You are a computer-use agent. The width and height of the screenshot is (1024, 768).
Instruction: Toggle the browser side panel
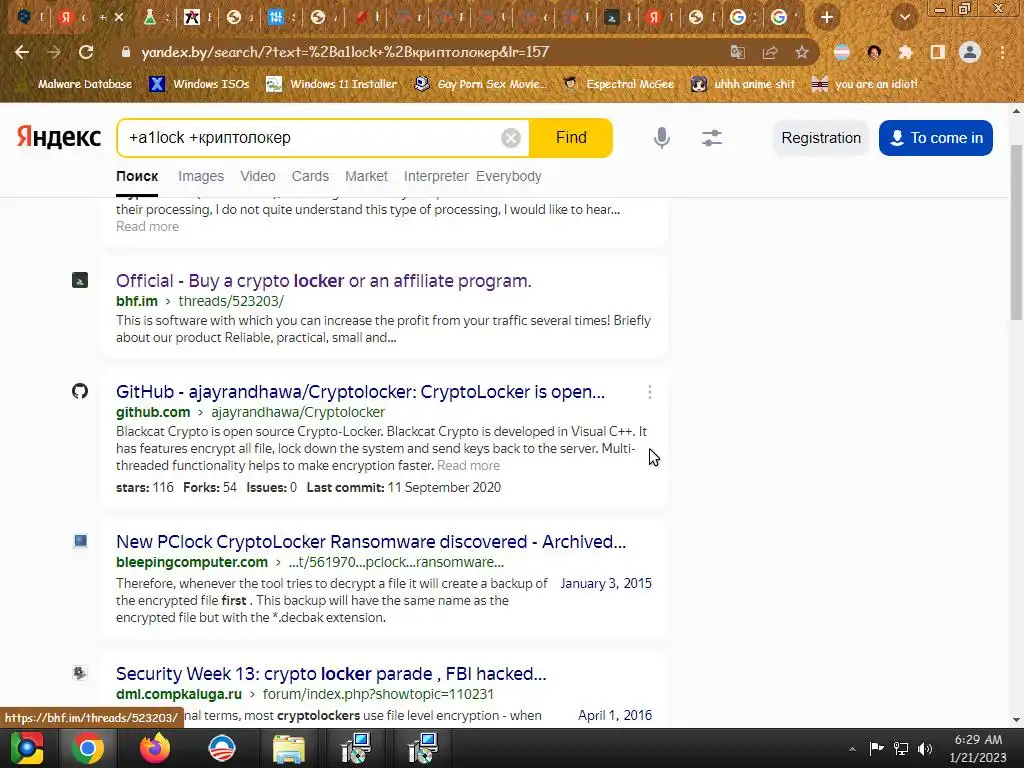coord(938,52)
